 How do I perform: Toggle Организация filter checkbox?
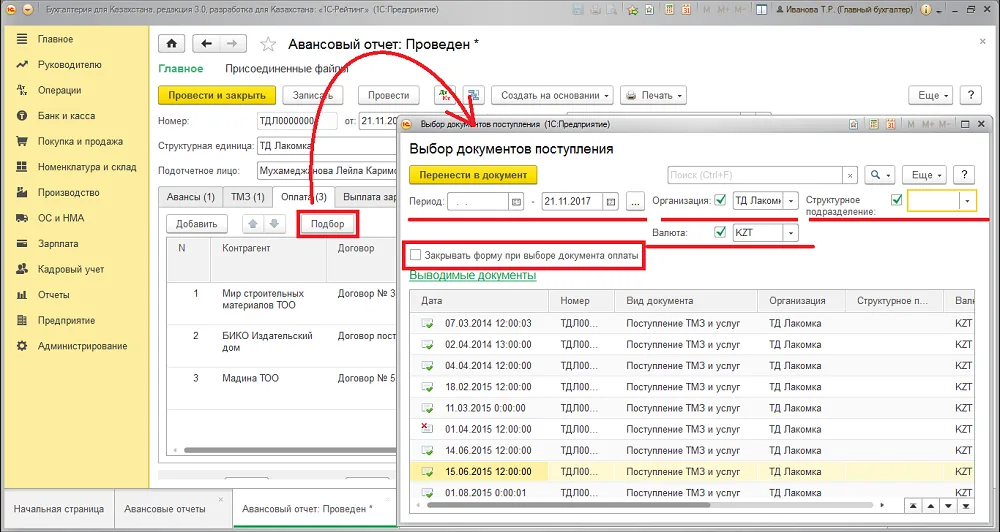(x=721, y=200)
